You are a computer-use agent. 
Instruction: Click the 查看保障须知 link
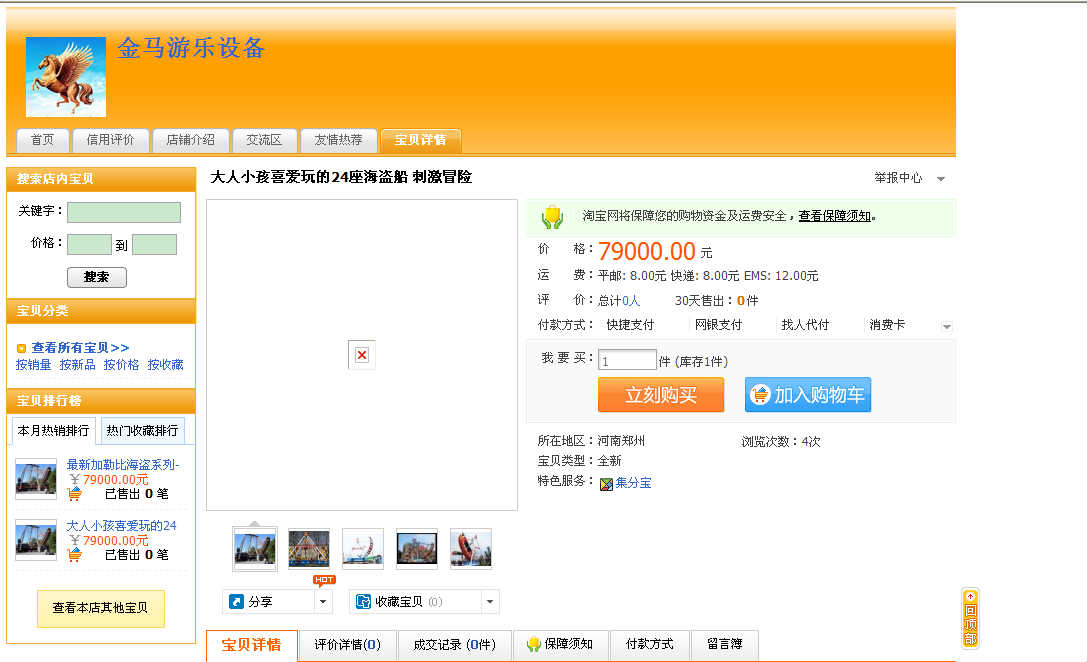pos(835,216)
